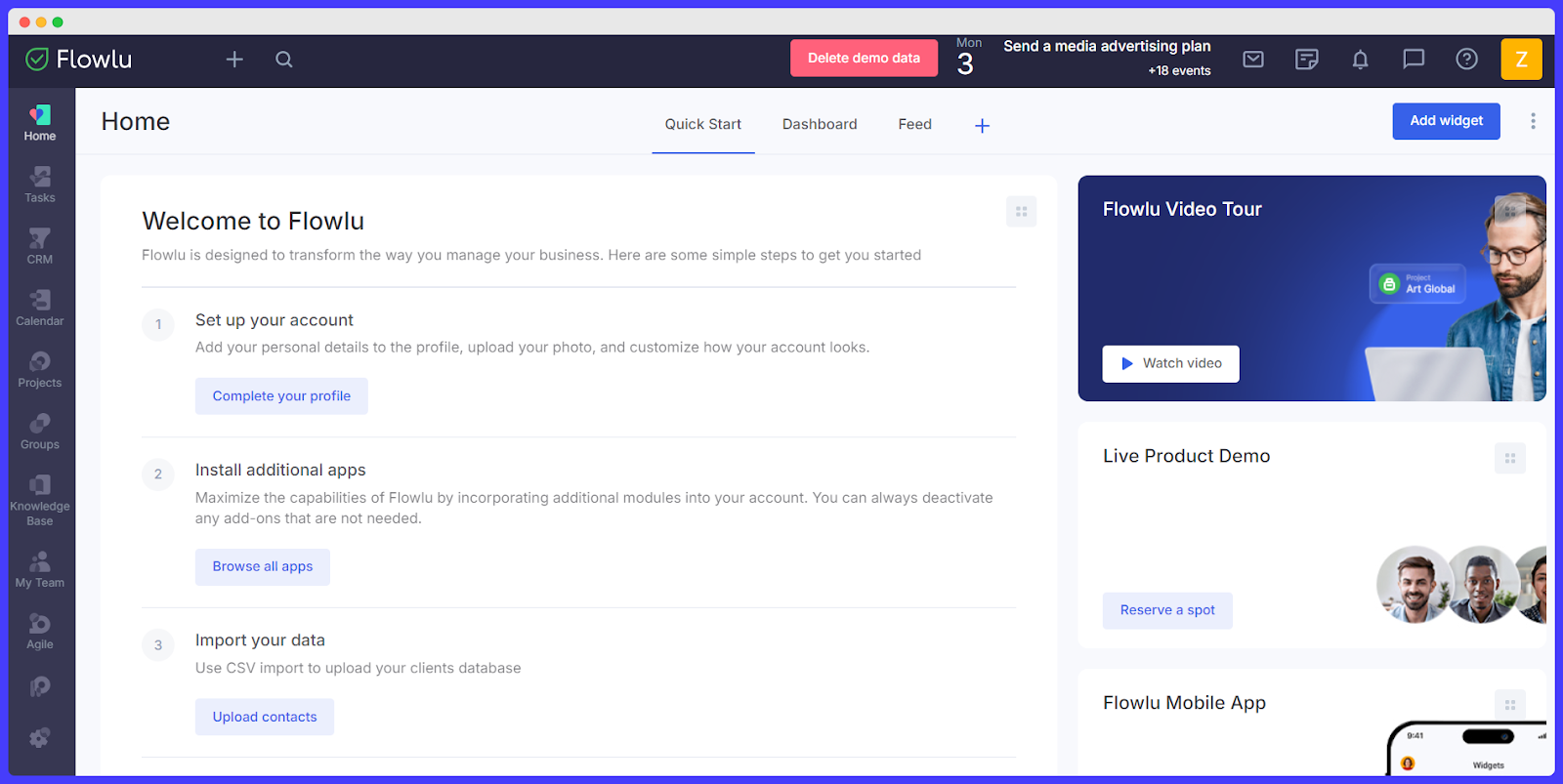Switch to the Feed tab
The image size is (1563, 784).
point(915,124)
